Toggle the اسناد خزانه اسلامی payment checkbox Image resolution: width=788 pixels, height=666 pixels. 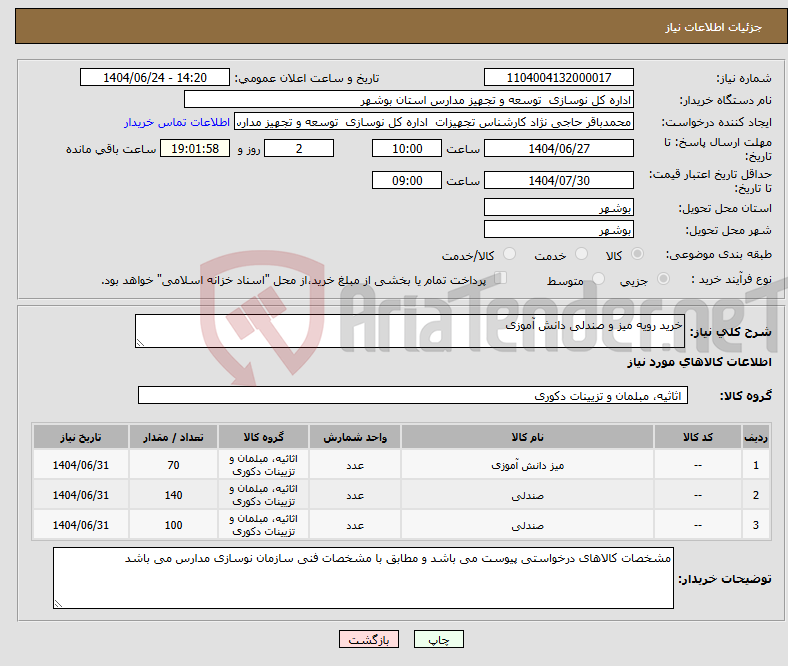tap(502, 280)
